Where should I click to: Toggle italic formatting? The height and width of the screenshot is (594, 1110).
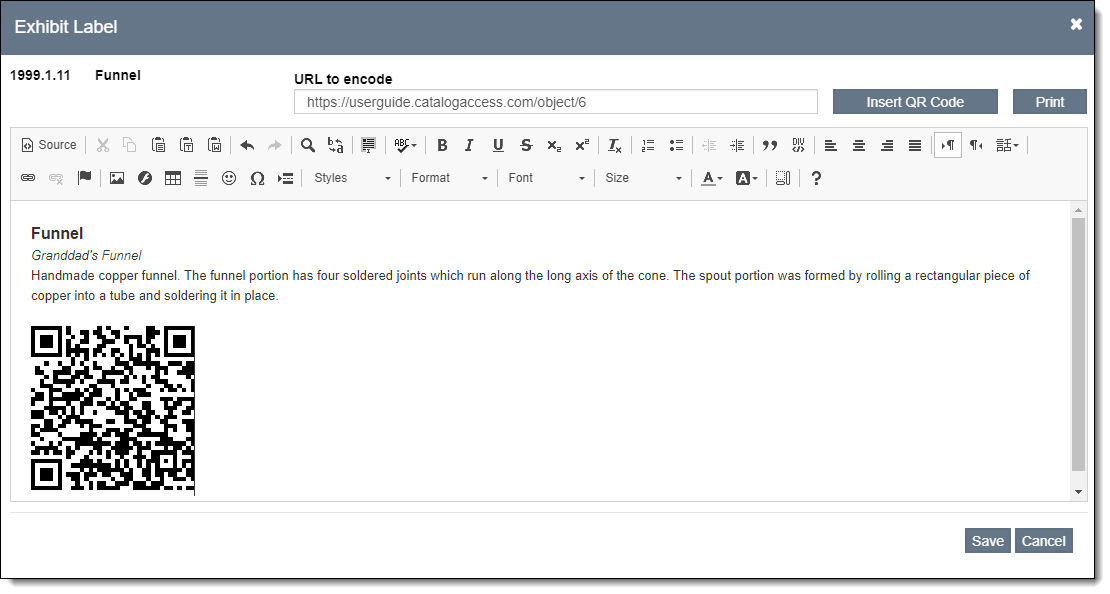469,145
